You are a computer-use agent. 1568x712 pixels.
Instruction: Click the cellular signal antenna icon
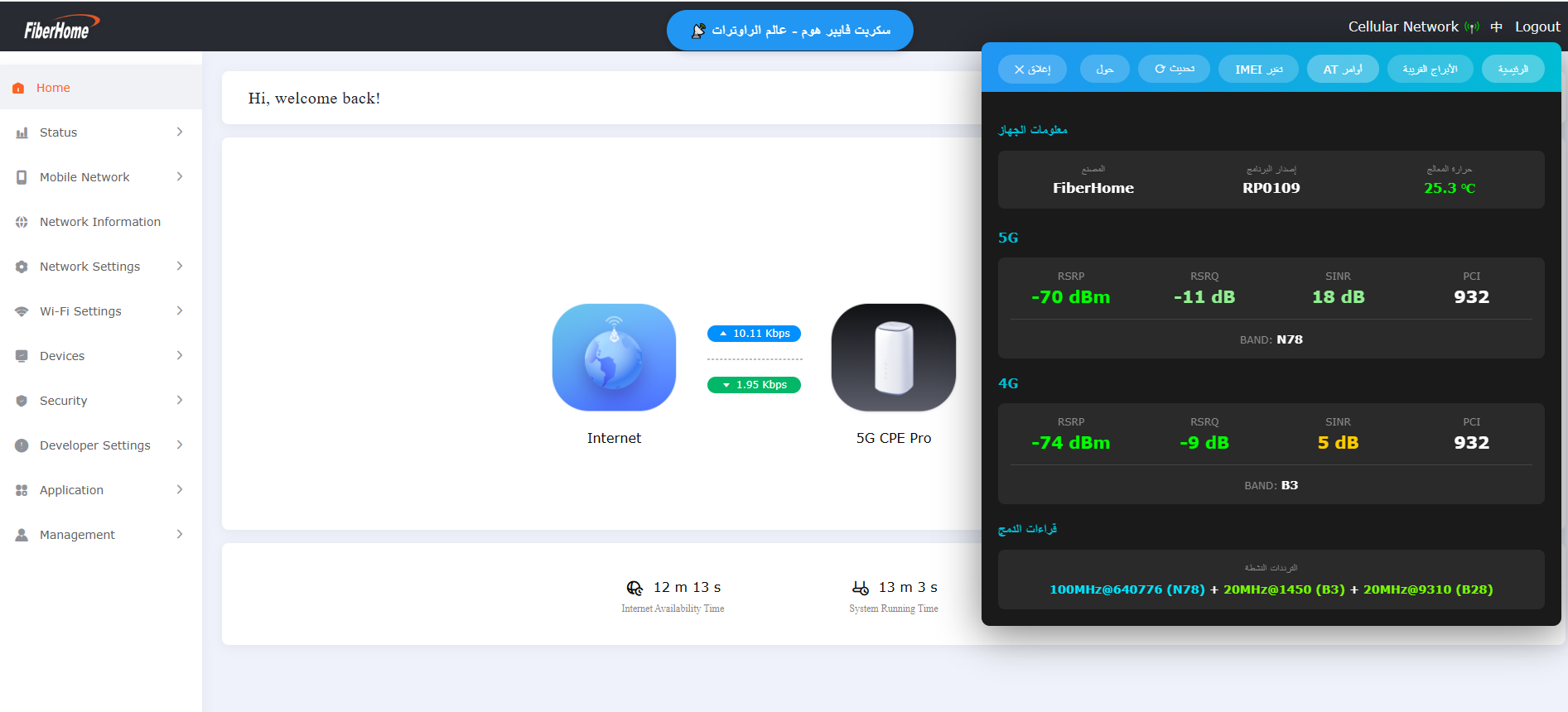point(1472,27)
